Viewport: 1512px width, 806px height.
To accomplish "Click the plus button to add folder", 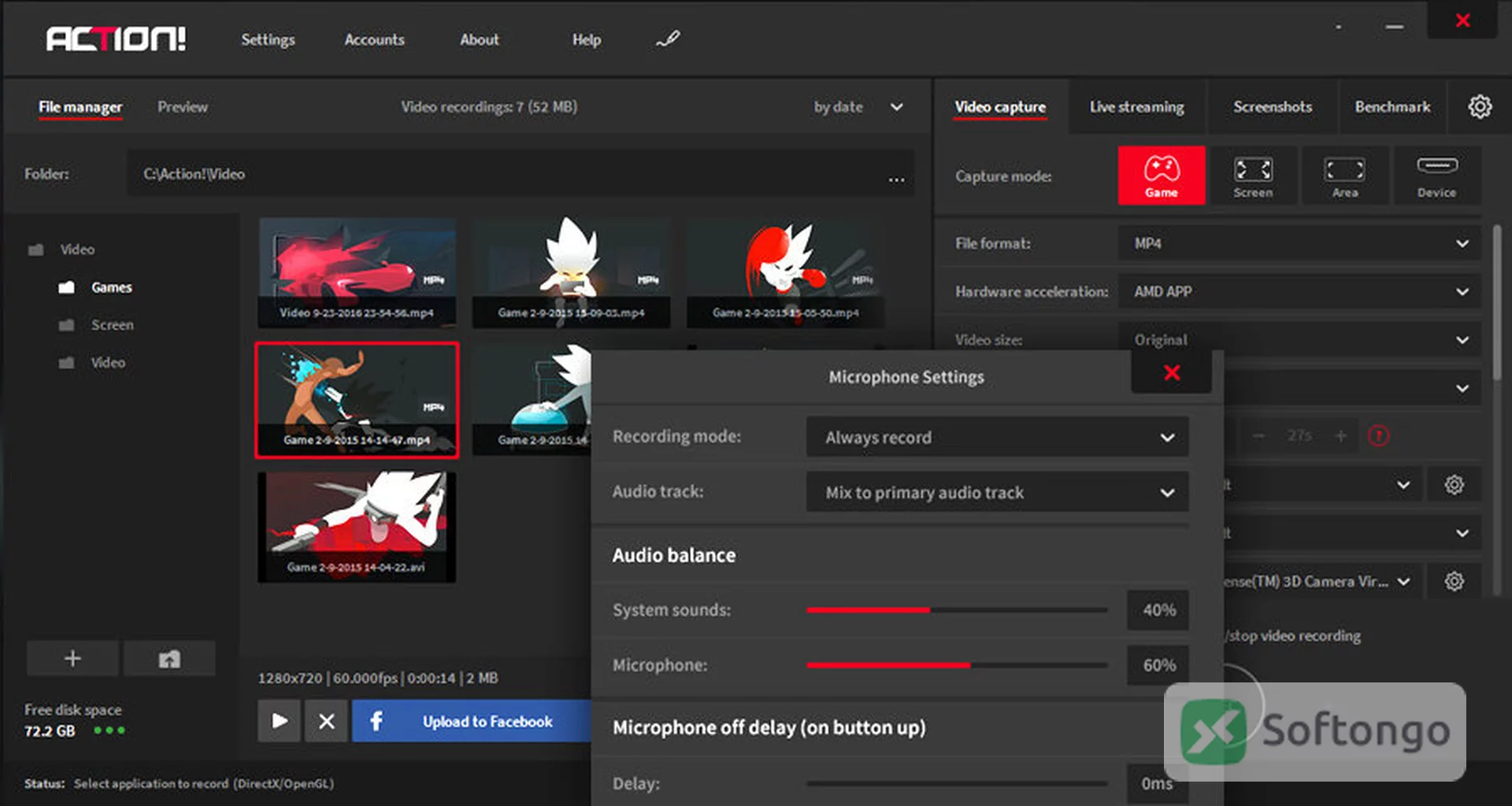I will pyautogui.click(x=72, y=658).
